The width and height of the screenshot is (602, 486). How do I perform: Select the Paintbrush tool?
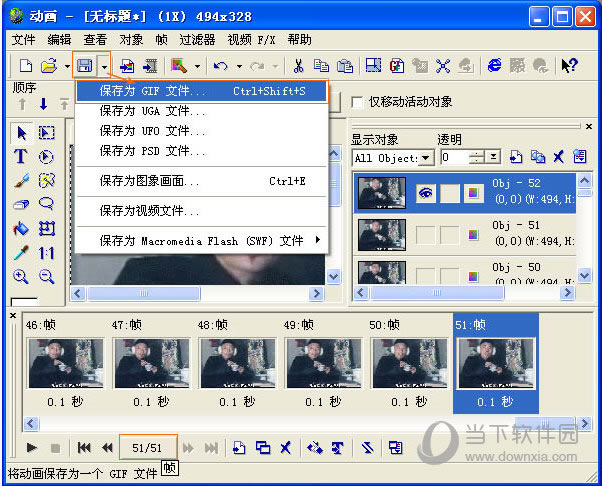click(x=22, y=180)
